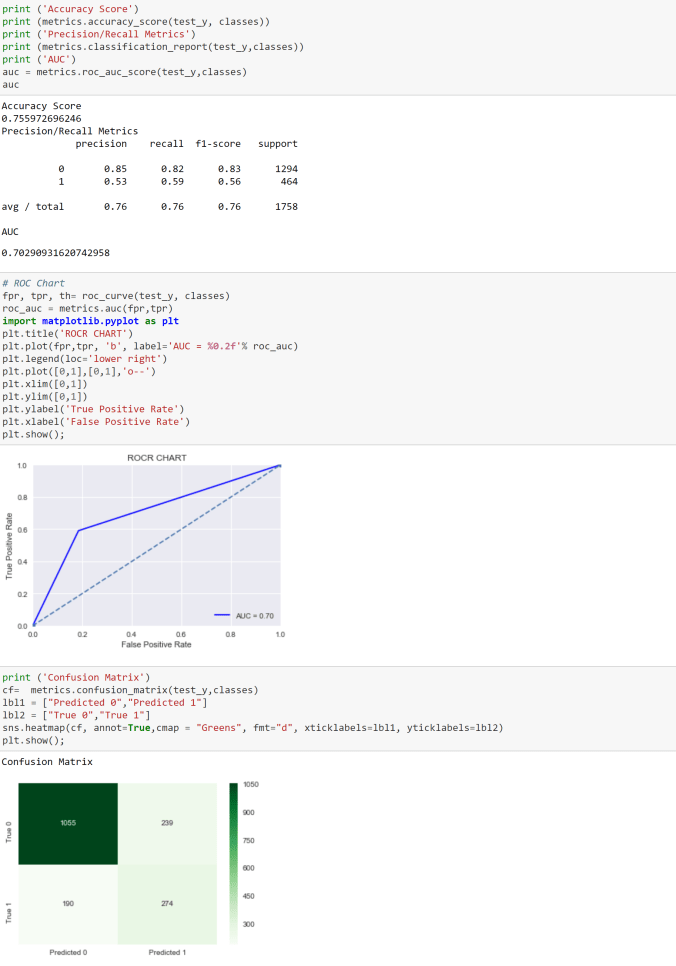This screenshot has height=966, width=676.
Task: Click the precision column header in report
Action: tap(101, 144)
